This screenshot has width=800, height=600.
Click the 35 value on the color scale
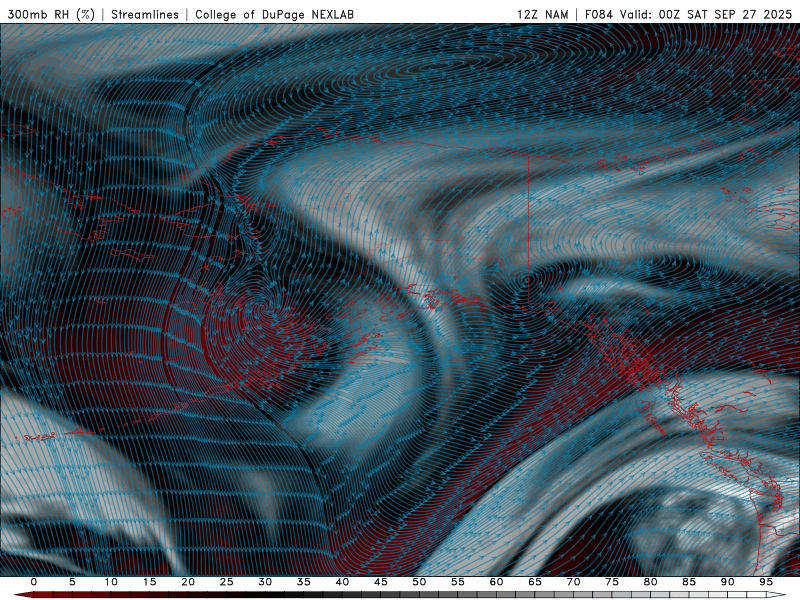click(x=304, y=582)
